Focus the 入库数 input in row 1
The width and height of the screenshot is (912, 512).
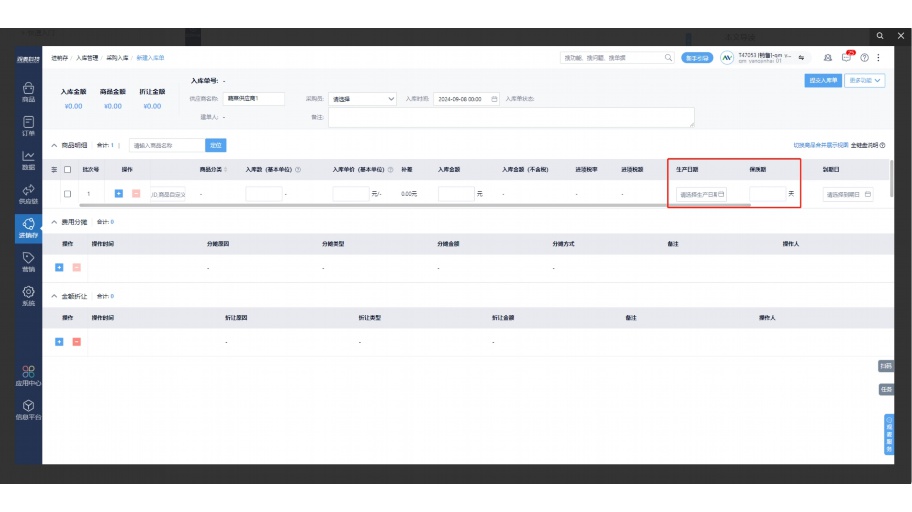[264, 194]
